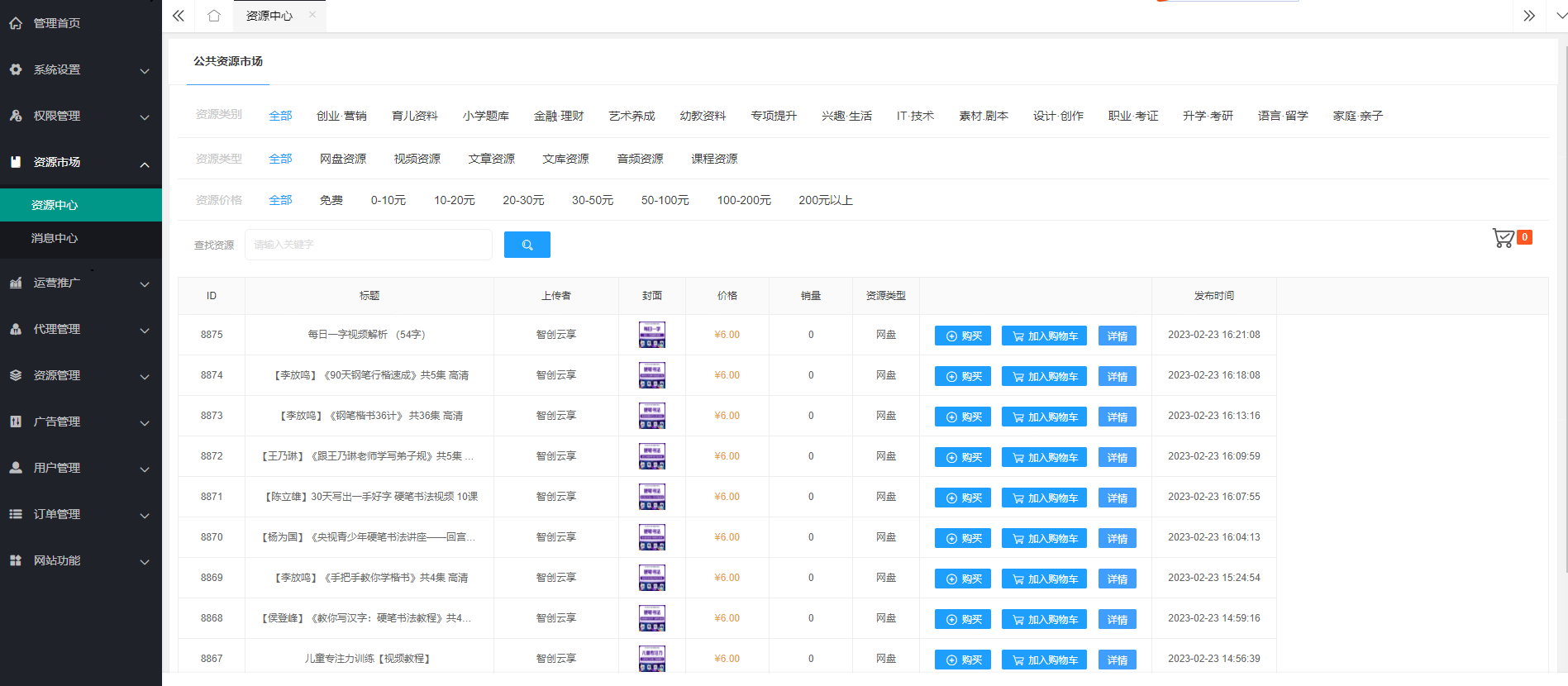Click the home icon tab
Viewport: 1568px width, 686px height.
click(x=214, y=16)
